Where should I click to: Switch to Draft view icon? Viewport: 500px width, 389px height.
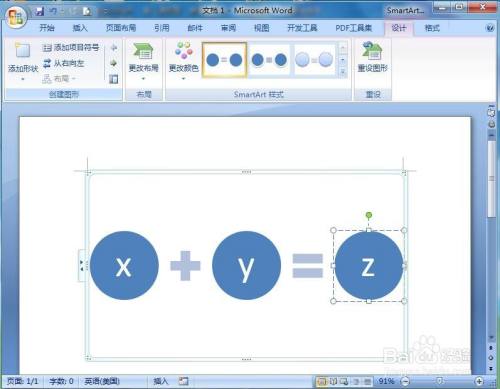367,381
